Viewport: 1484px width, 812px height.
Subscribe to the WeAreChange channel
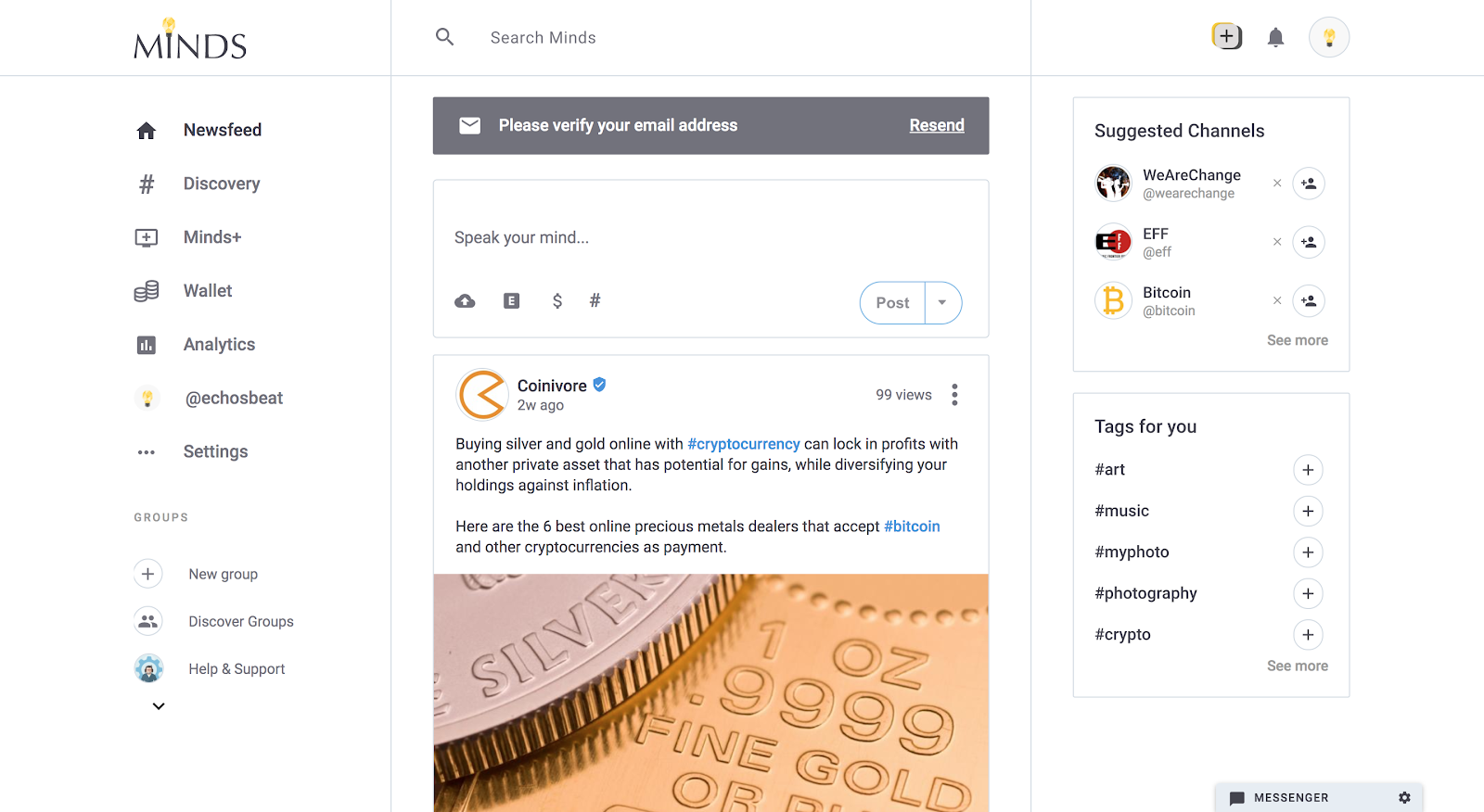1309,184
